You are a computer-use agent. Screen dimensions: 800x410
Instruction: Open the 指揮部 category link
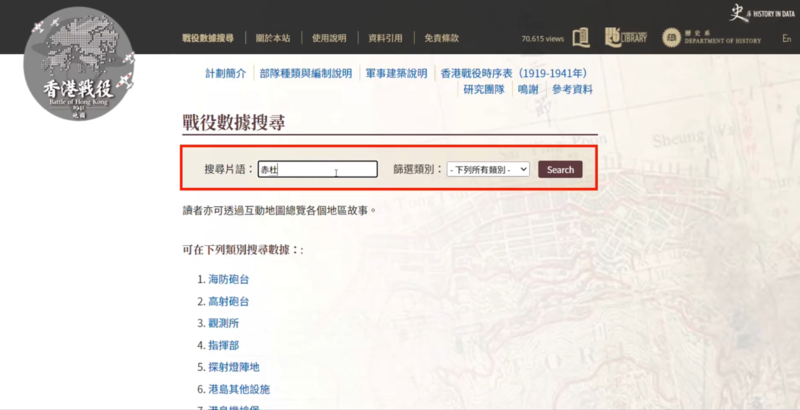click(223, 345)
